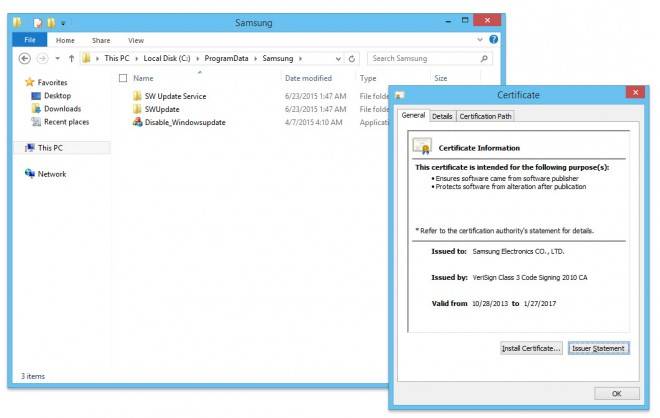Image resolution: width=660 pixels, height=418 pixels.
Task: Click the 3 items status text
Action: pos(33,376)
